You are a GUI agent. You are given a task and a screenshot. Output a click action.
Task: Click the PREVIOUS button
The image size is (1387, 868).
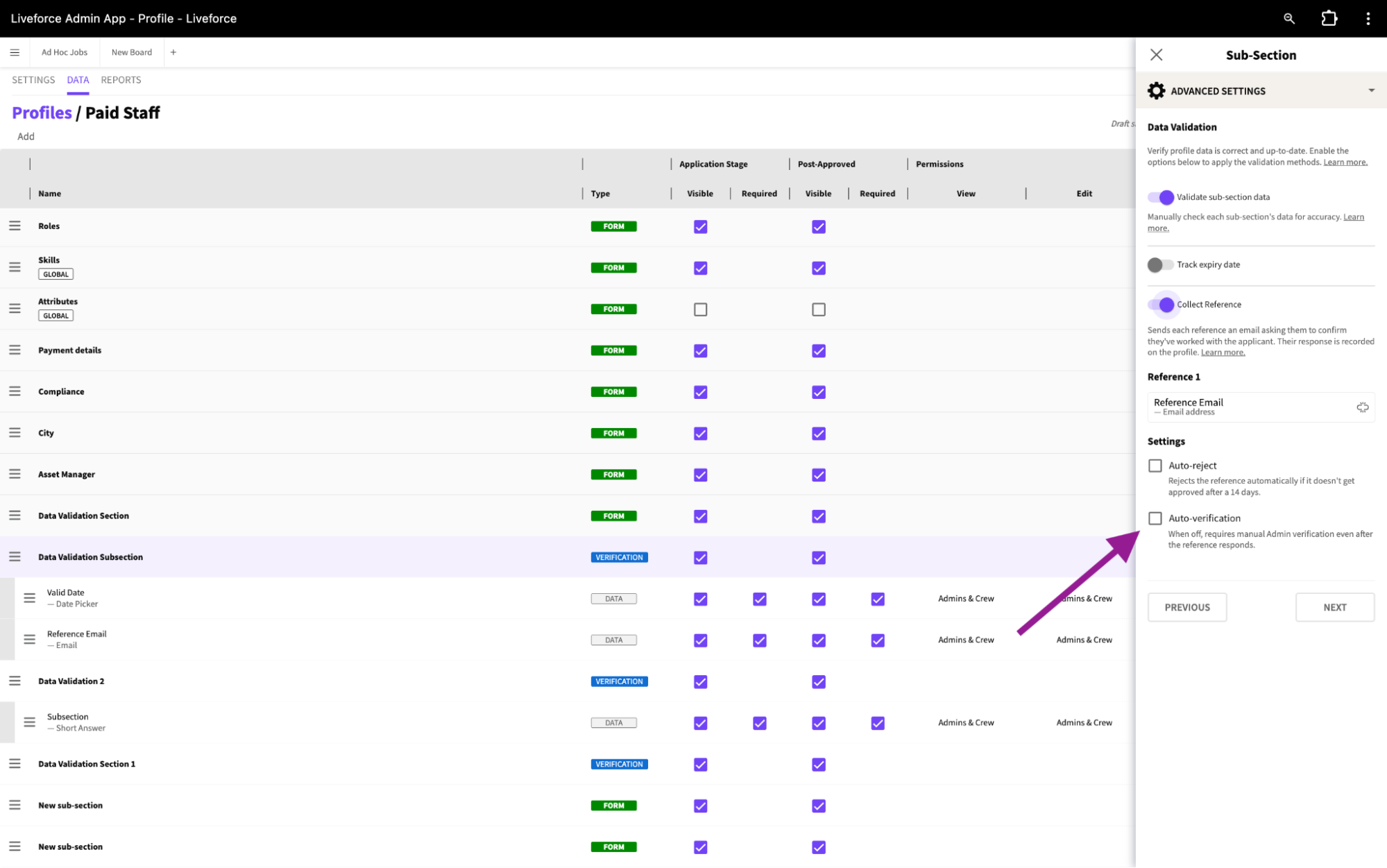(1186, 607)
